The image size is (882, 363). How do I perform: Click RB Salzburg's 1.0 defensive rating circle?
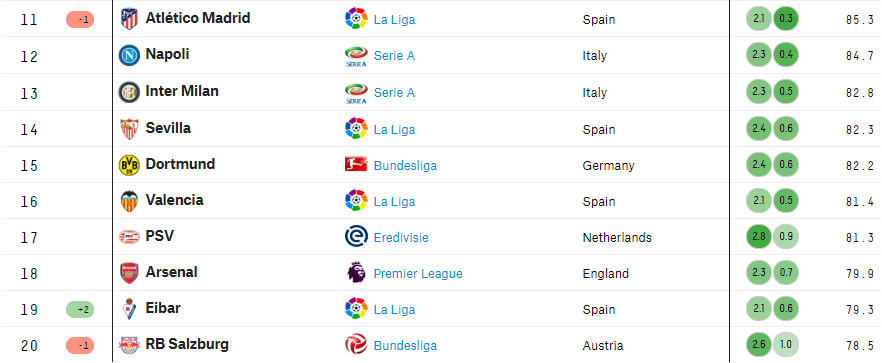(x=786, y=345)
